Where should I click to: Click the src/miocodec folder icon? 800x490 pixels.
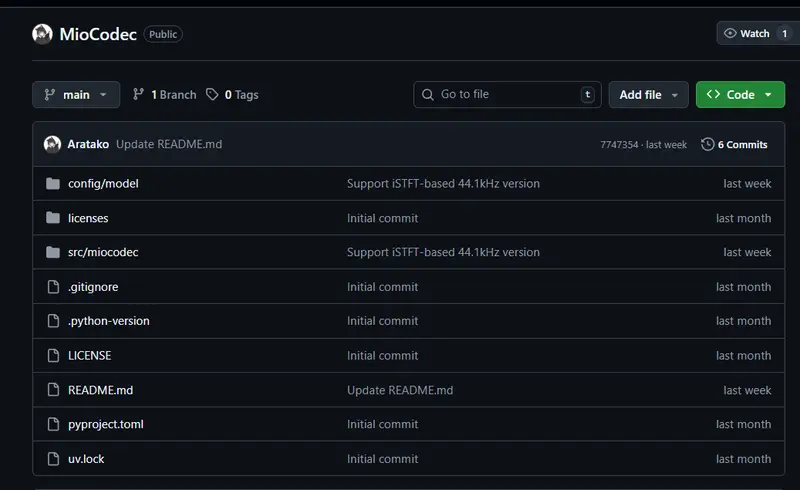click(53, 252)
